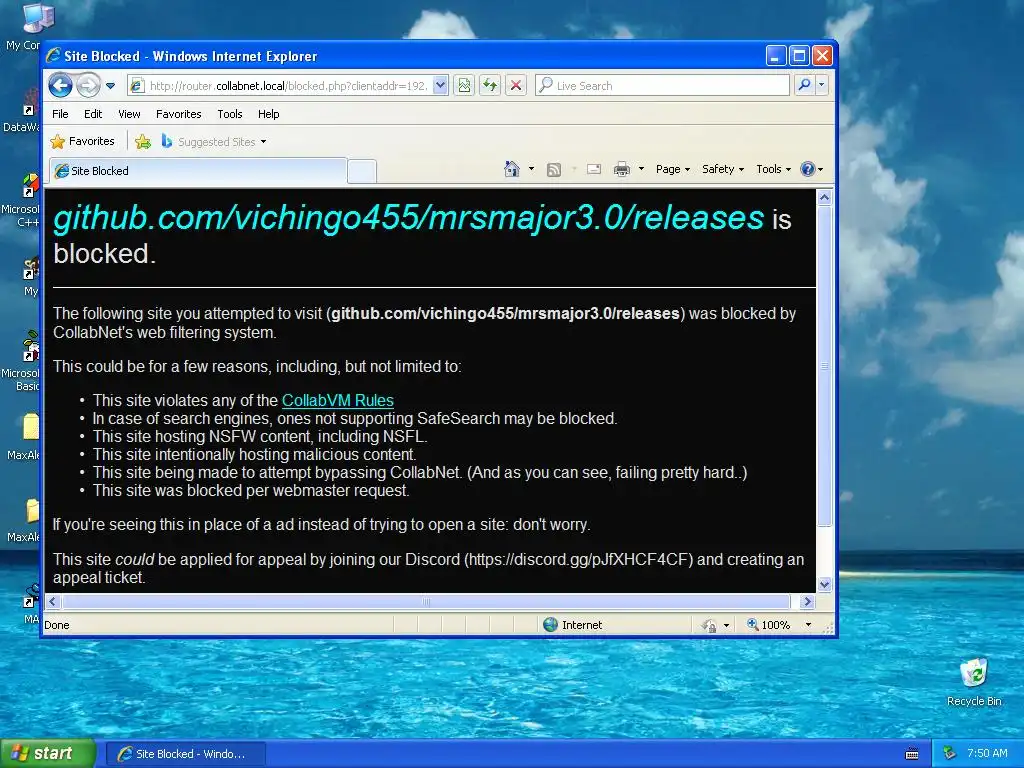Click the blocked URL heading text

point(408,217)
